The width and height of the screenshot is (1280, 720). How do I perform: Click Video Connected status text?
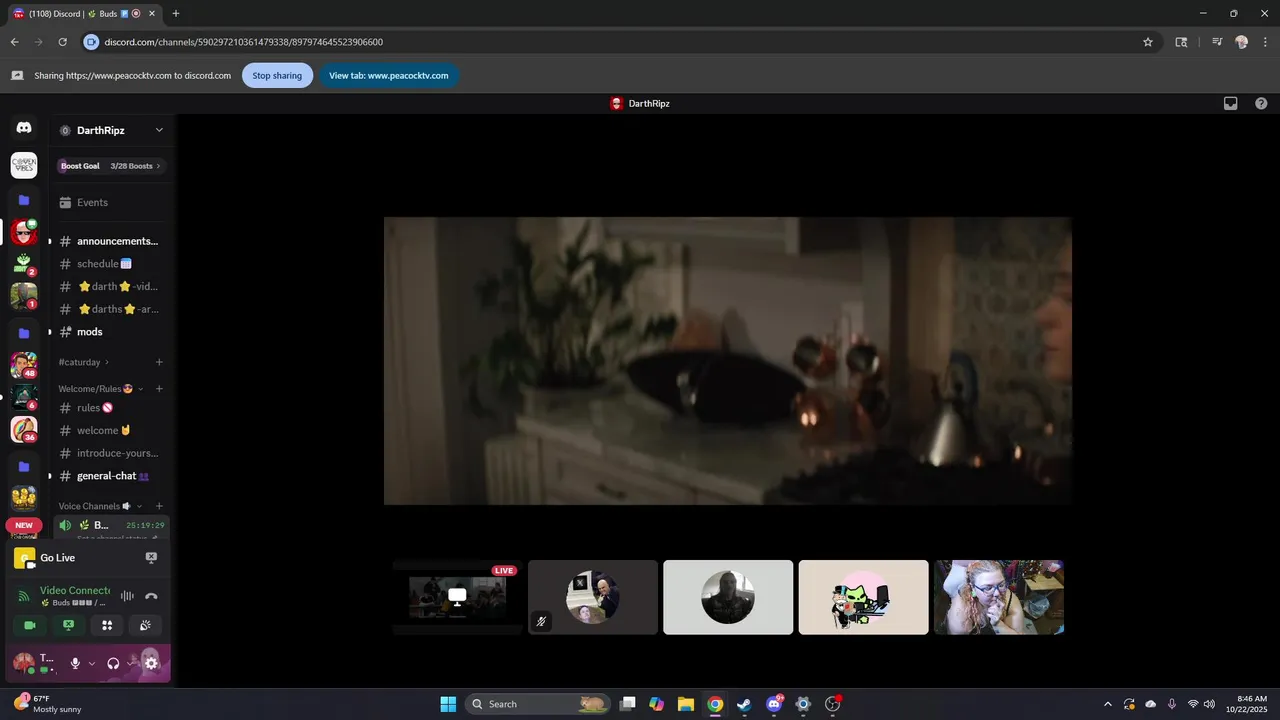coord(75,590)
